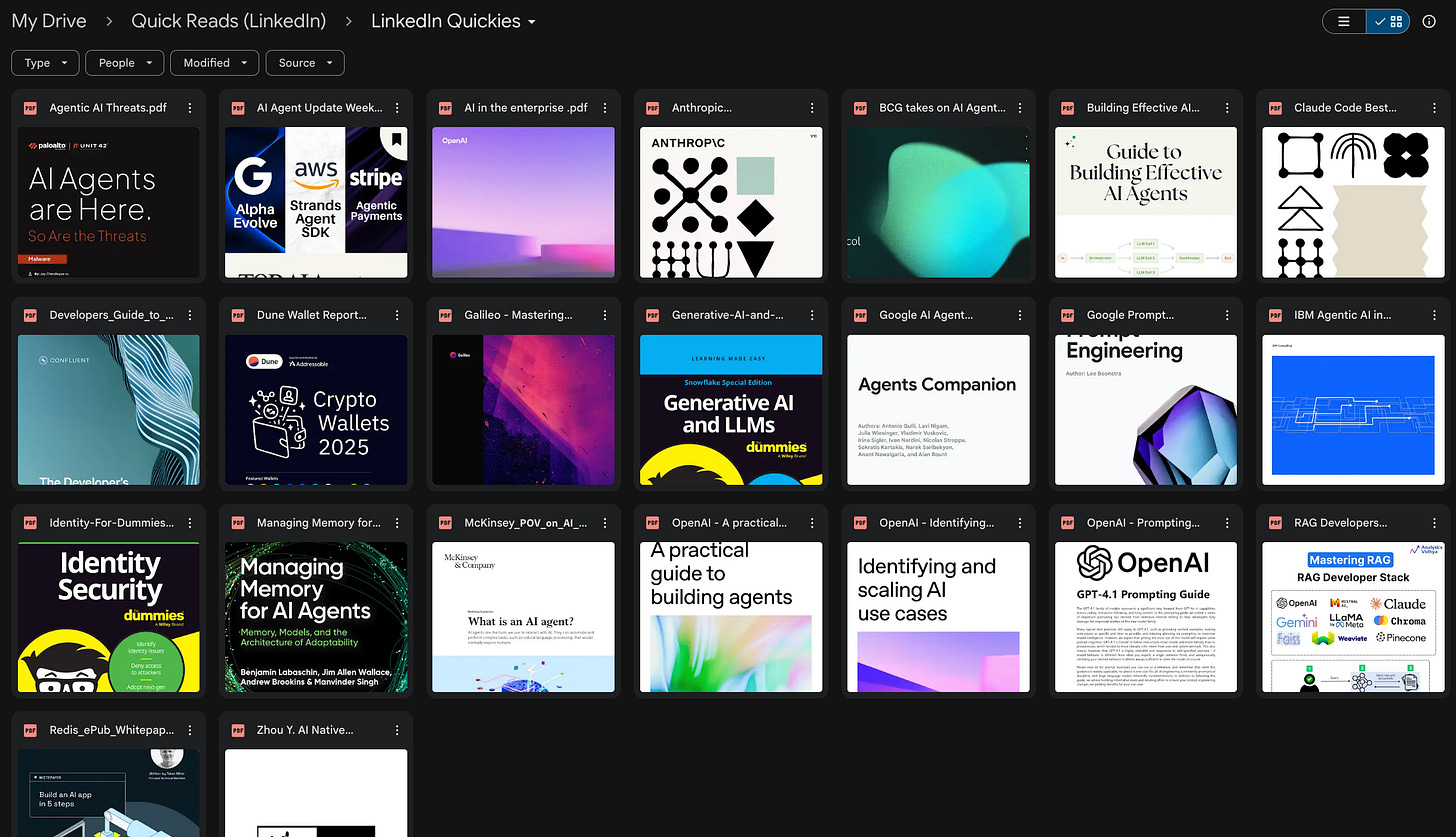Select the file name Redis_ePub_Whitepap...

(x=111, y=730)
